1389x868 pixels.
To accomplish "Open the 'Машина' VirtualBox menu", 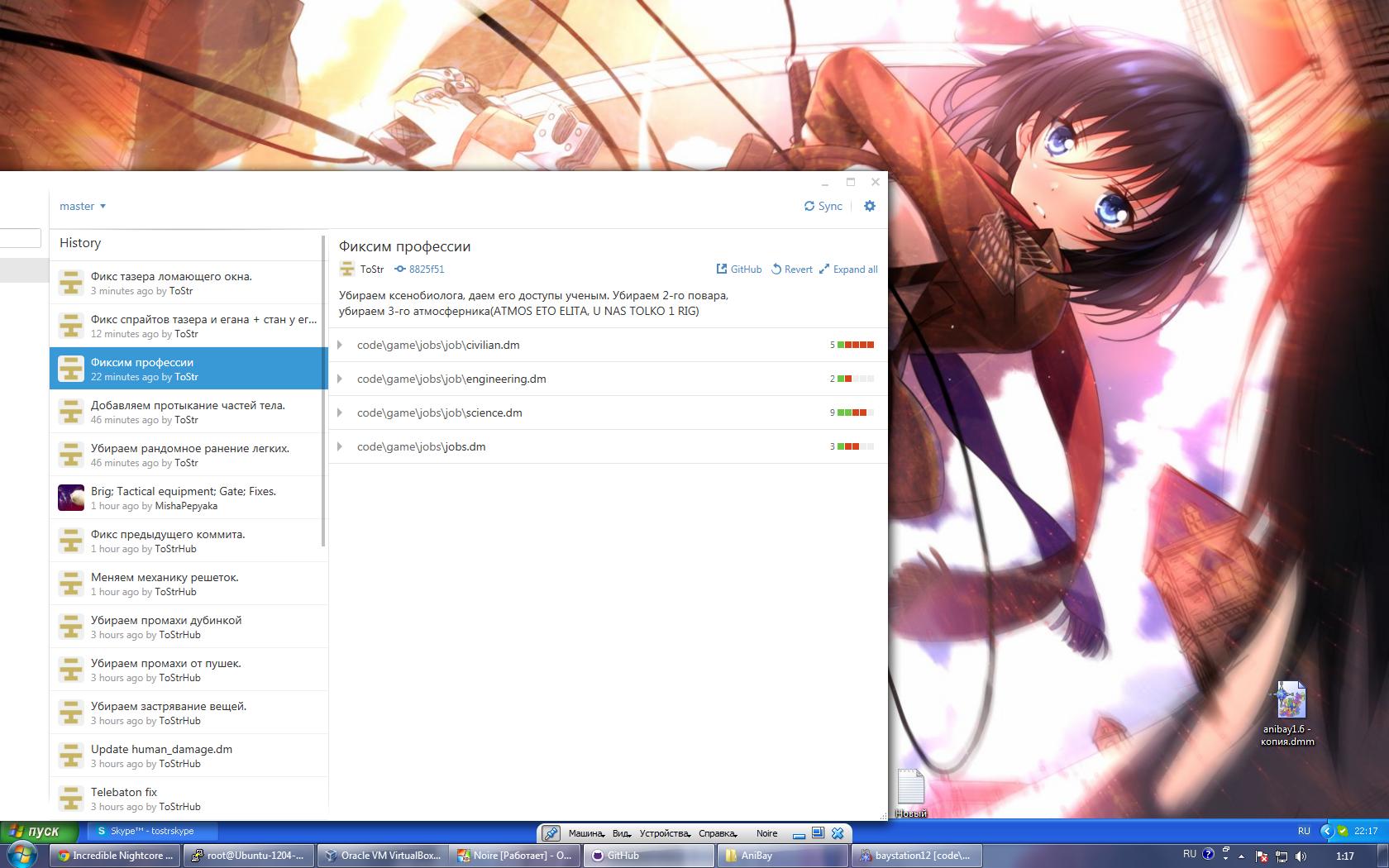I will point(586,833).
